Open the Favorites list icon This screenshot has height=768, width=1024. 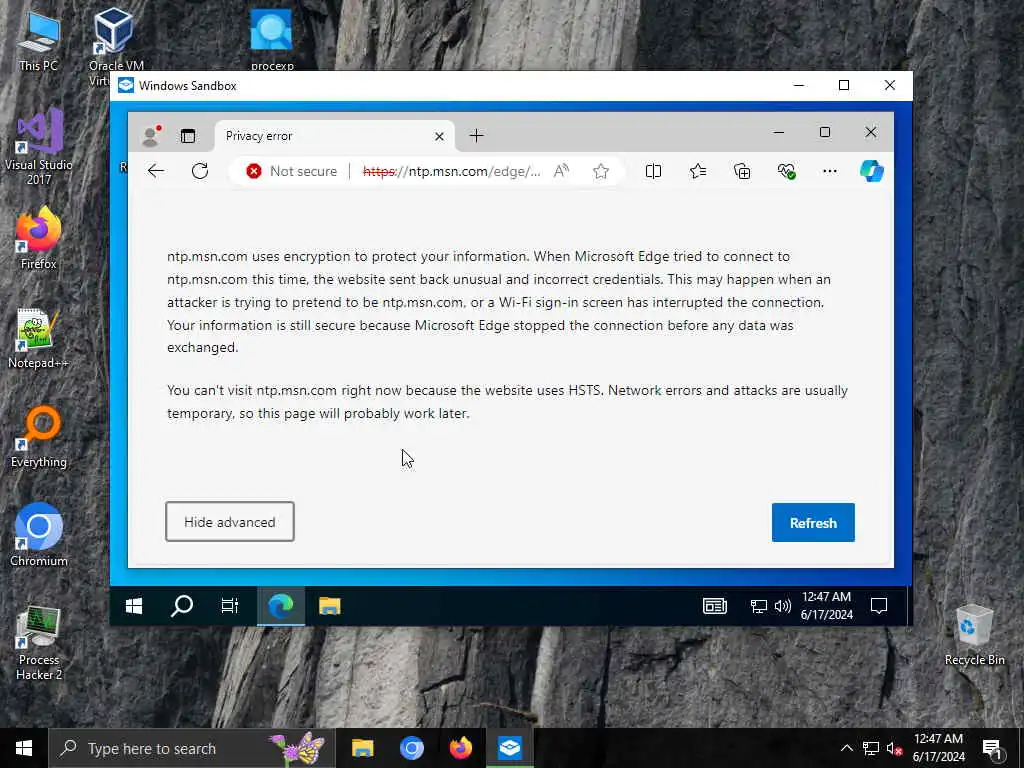[697, 171]
